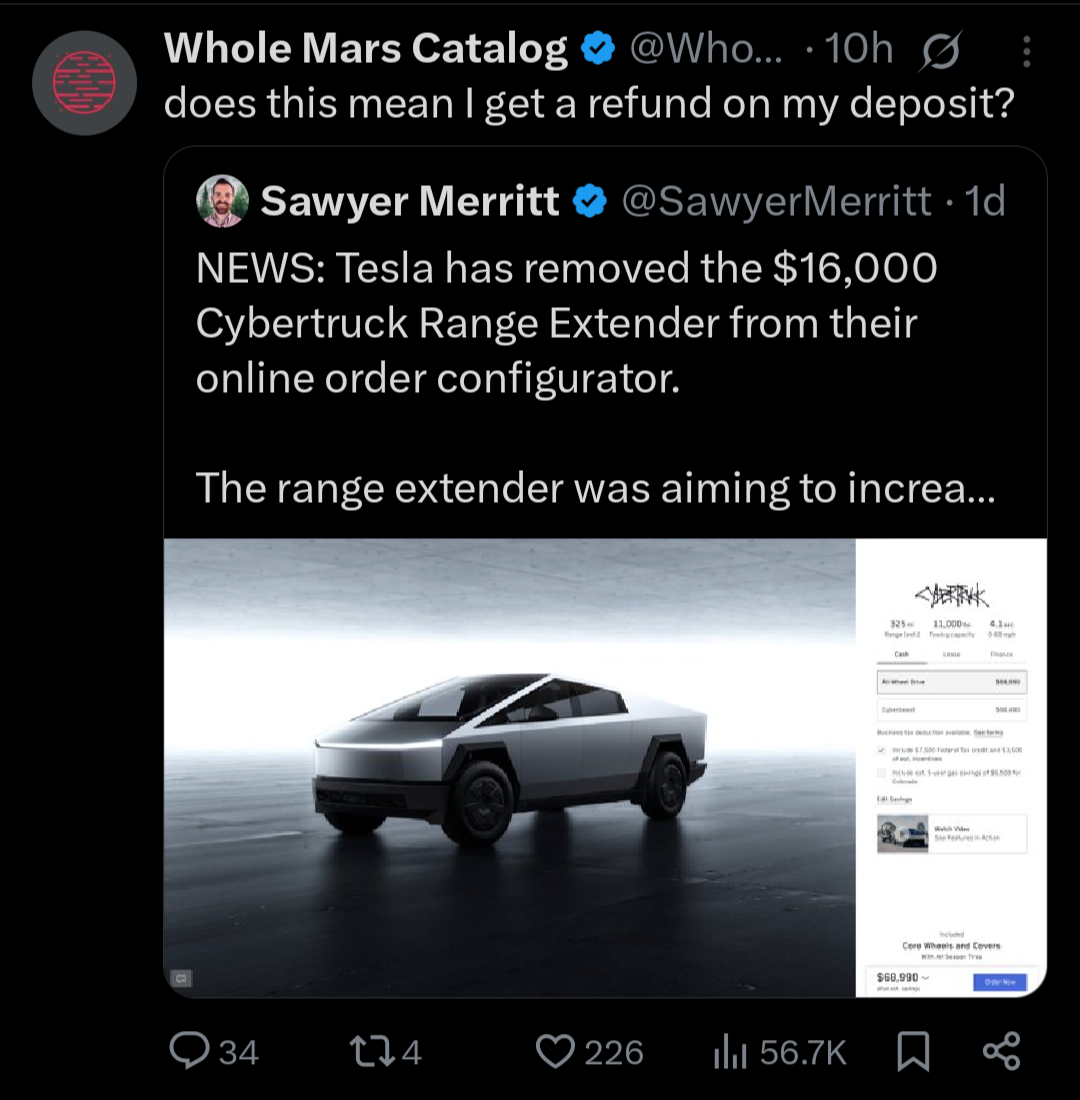The image size is (1080, 1100).
Task: Select the All-Wheel Drive trim option
Action: 952,682
